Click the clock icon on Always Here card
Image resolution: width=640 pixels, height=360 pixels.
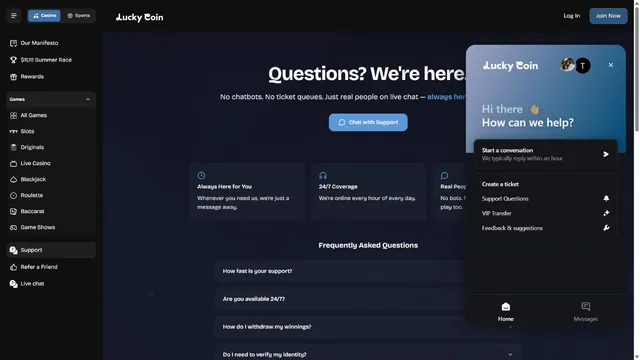201,176
